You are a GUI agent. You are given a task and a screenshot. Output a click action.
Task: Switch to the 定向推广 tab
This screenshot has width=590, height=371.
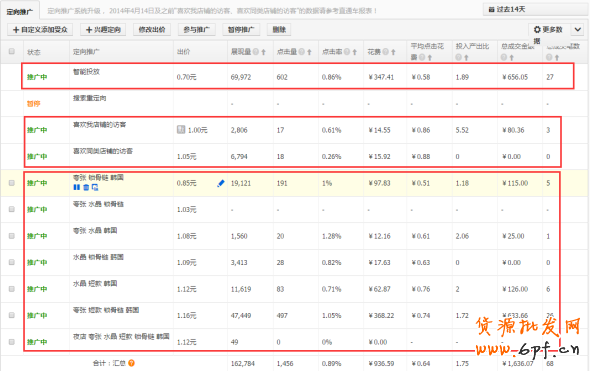point(19,12)
